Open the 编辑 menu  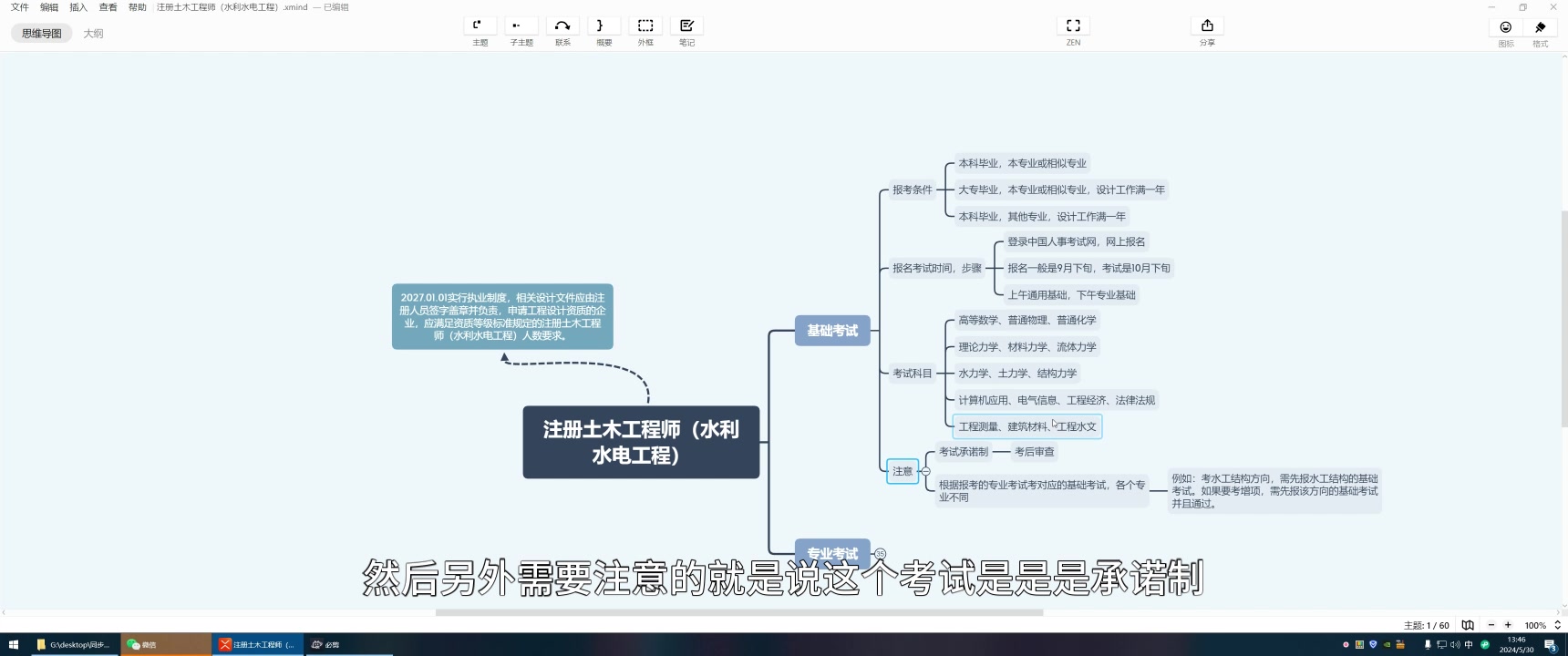coord(49,7)
